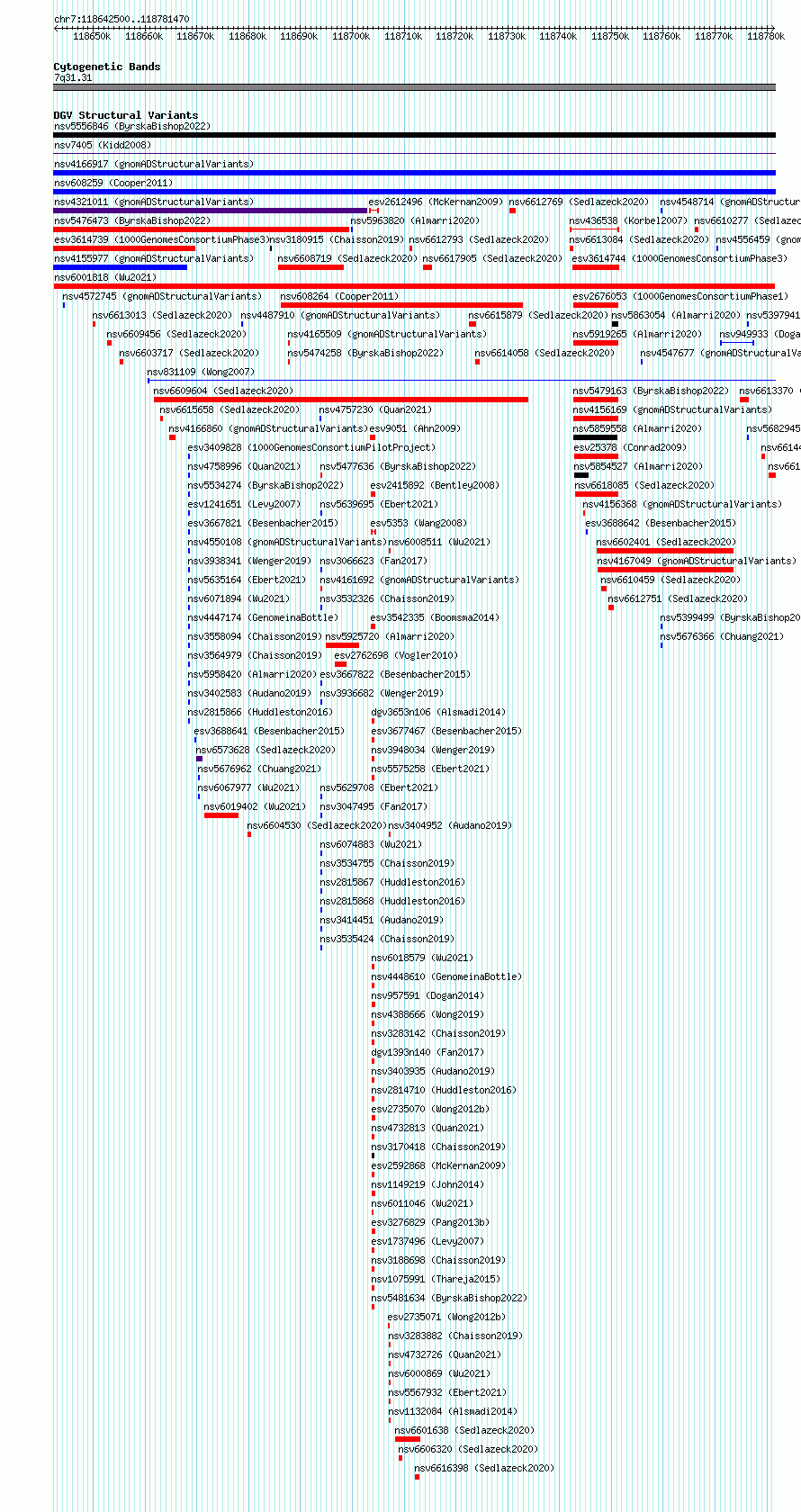Click nsv6074883 (Wu2021) label
The height and width of the screenshot is (1512, 801).
(x=370, y=844)
